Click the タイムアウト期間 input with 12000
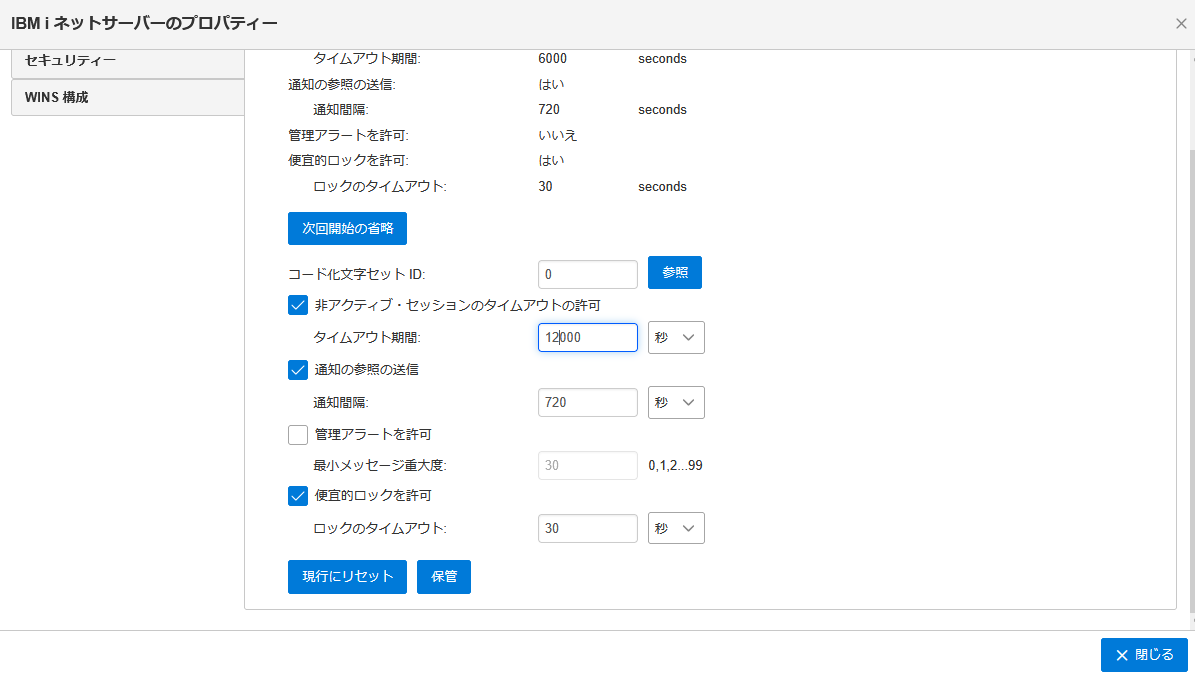This screenshot has width=1195, height=677. click(588, 338)
